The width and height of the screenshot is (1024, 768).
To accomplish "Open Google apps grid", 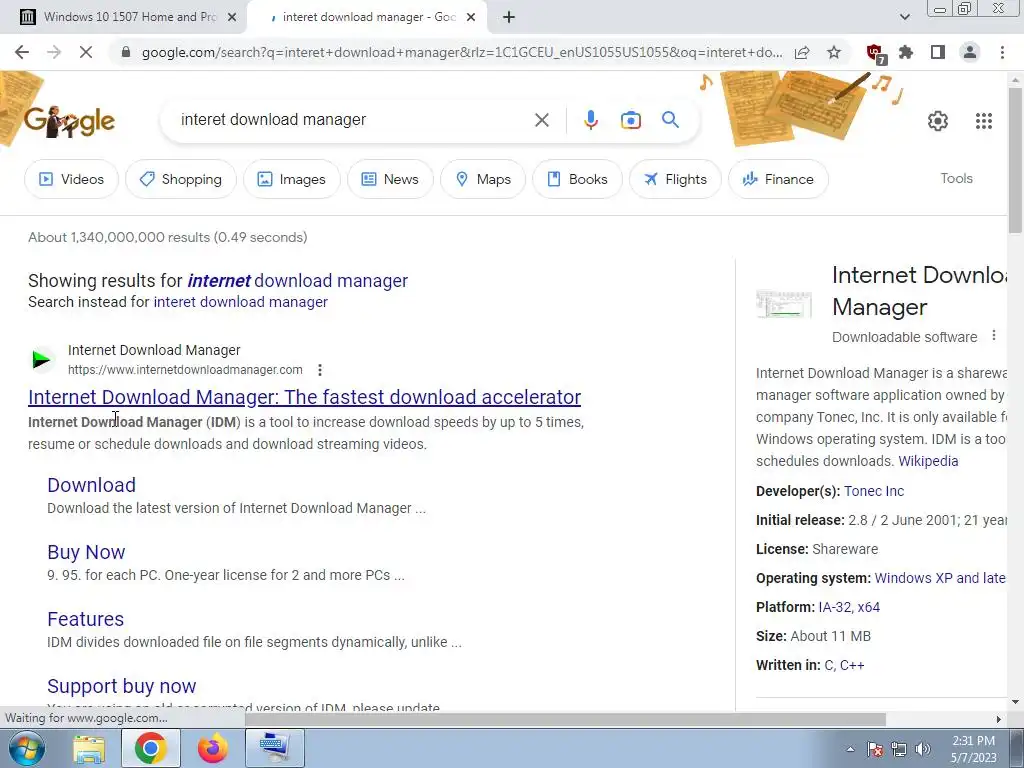I will (984, 121).
